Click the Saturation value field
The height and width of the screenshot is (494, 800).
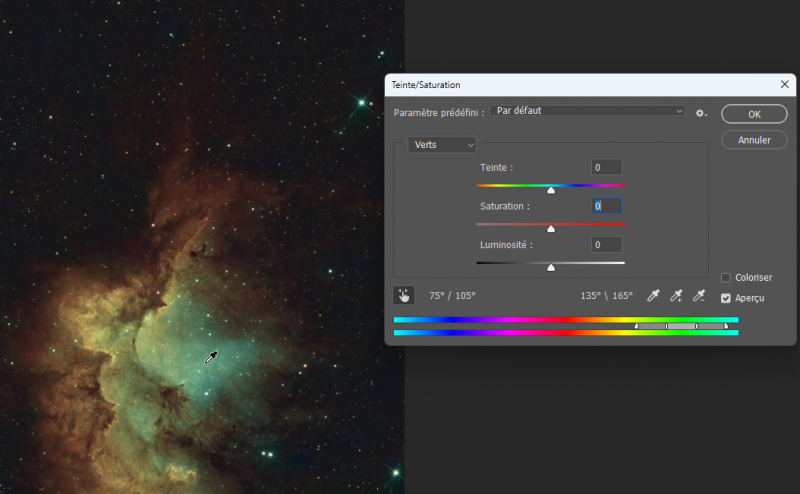[607, 206]
